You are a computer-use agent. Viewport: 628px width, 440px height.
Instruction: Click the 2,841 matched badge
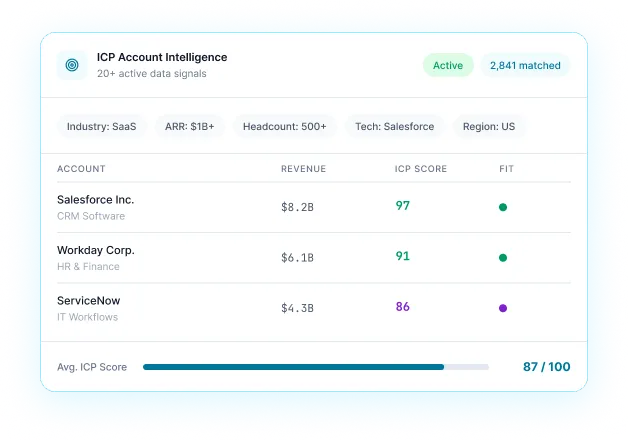525,65
